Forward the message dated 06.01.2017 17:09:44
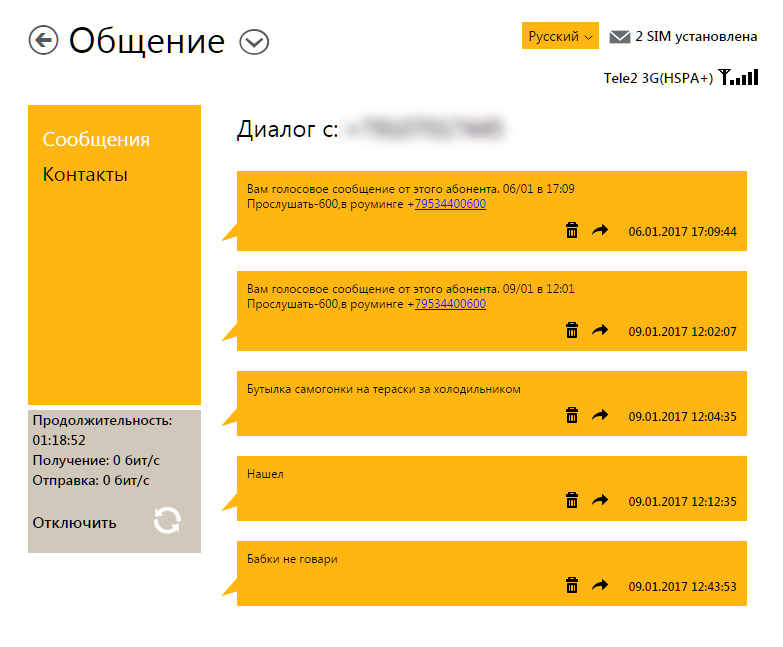Viewport: 783px width, 647px height. [x=600, y=231]
